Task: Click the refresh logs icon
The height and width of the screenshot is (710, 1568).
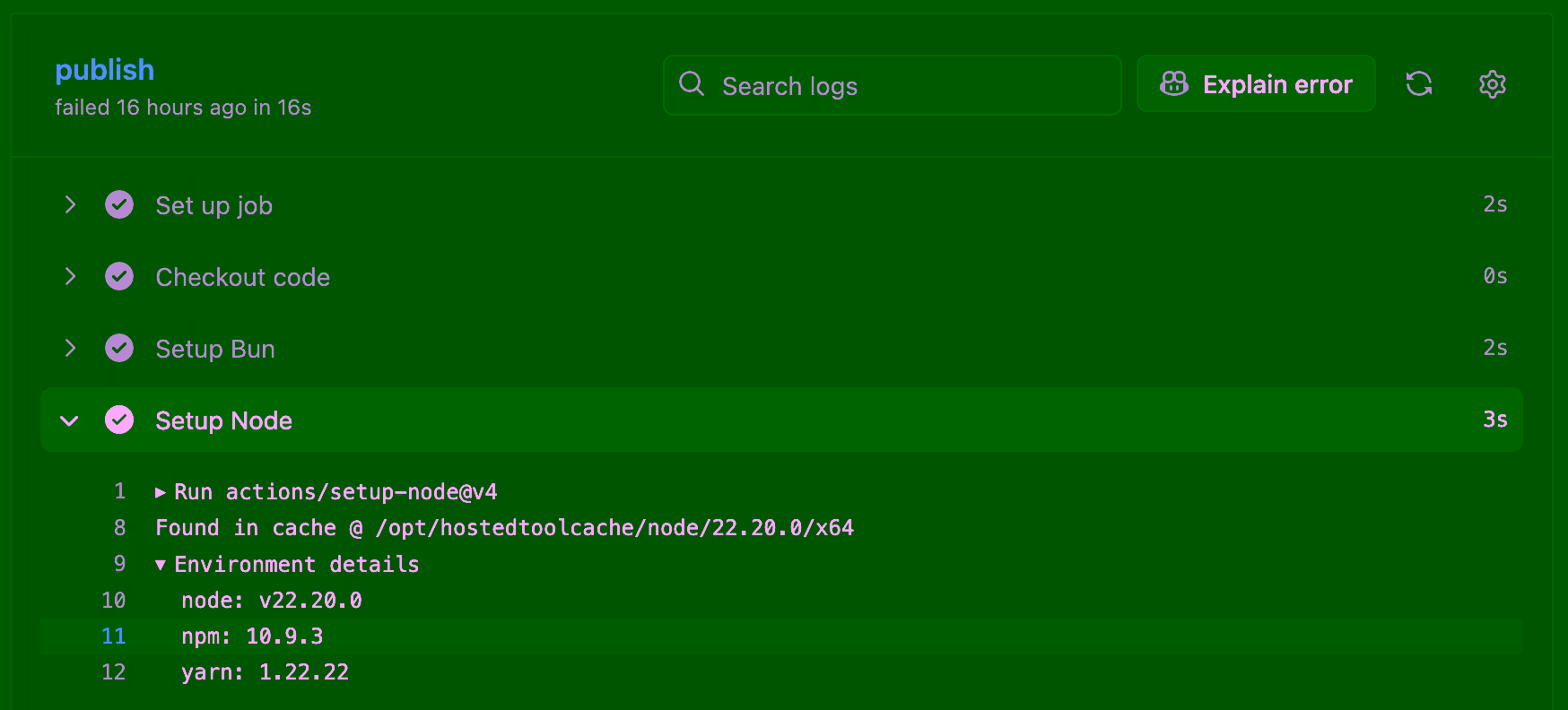Action: point(1418,84)
